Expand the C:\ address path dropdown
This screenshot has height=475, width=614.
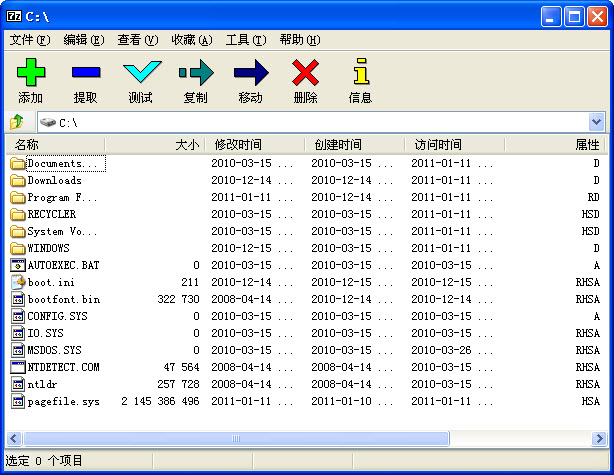(596, 122)
